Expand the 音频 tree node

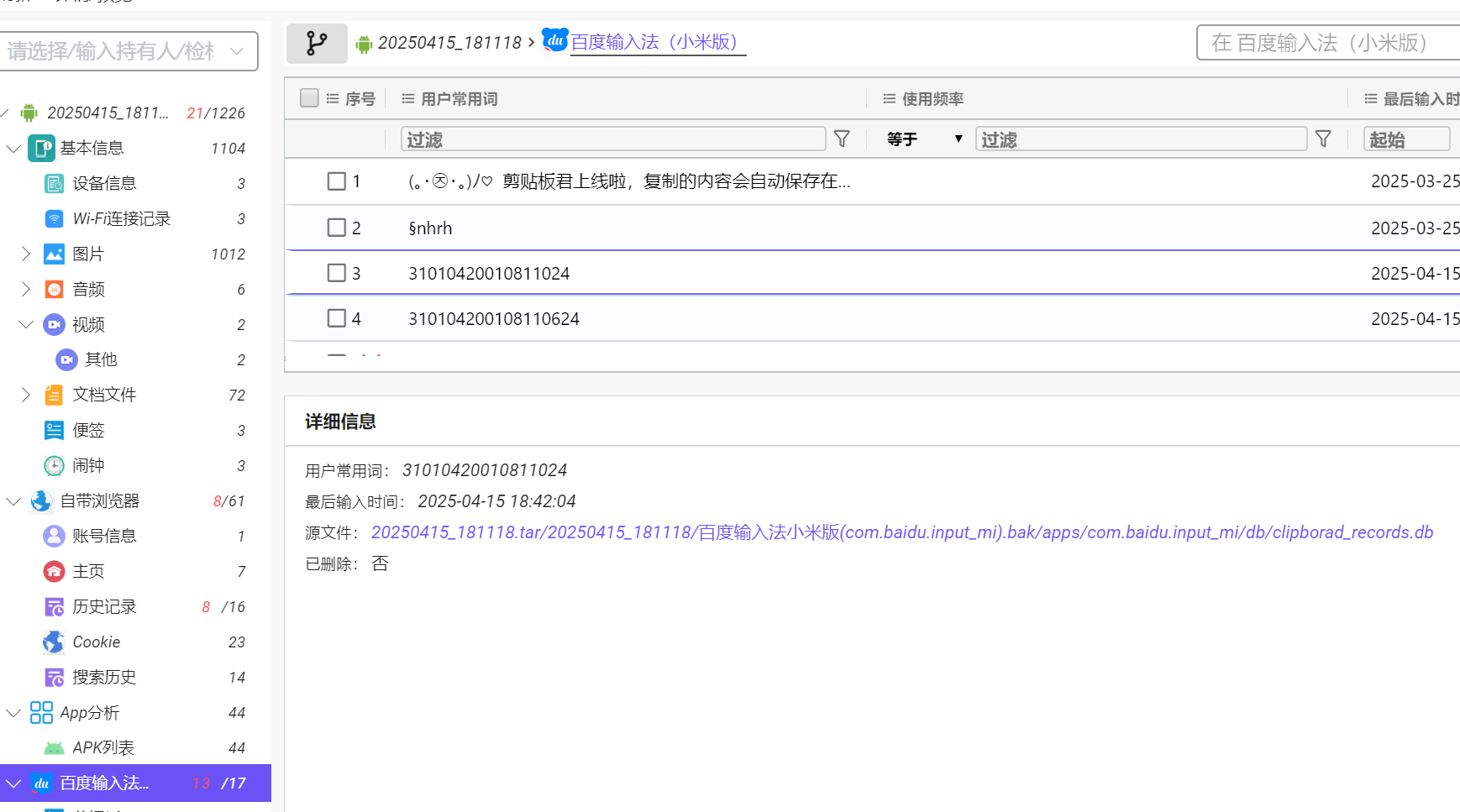[x=26, y=289]
